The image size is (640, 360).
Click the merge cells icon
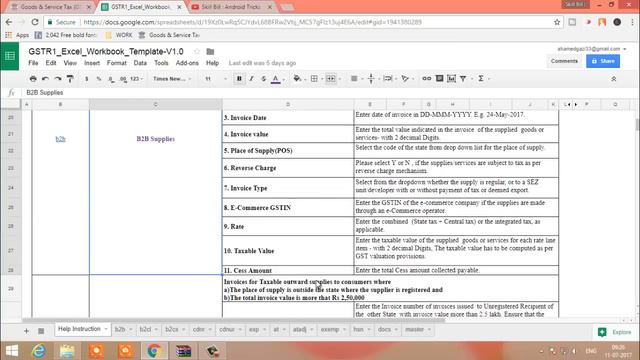(331, 78)
